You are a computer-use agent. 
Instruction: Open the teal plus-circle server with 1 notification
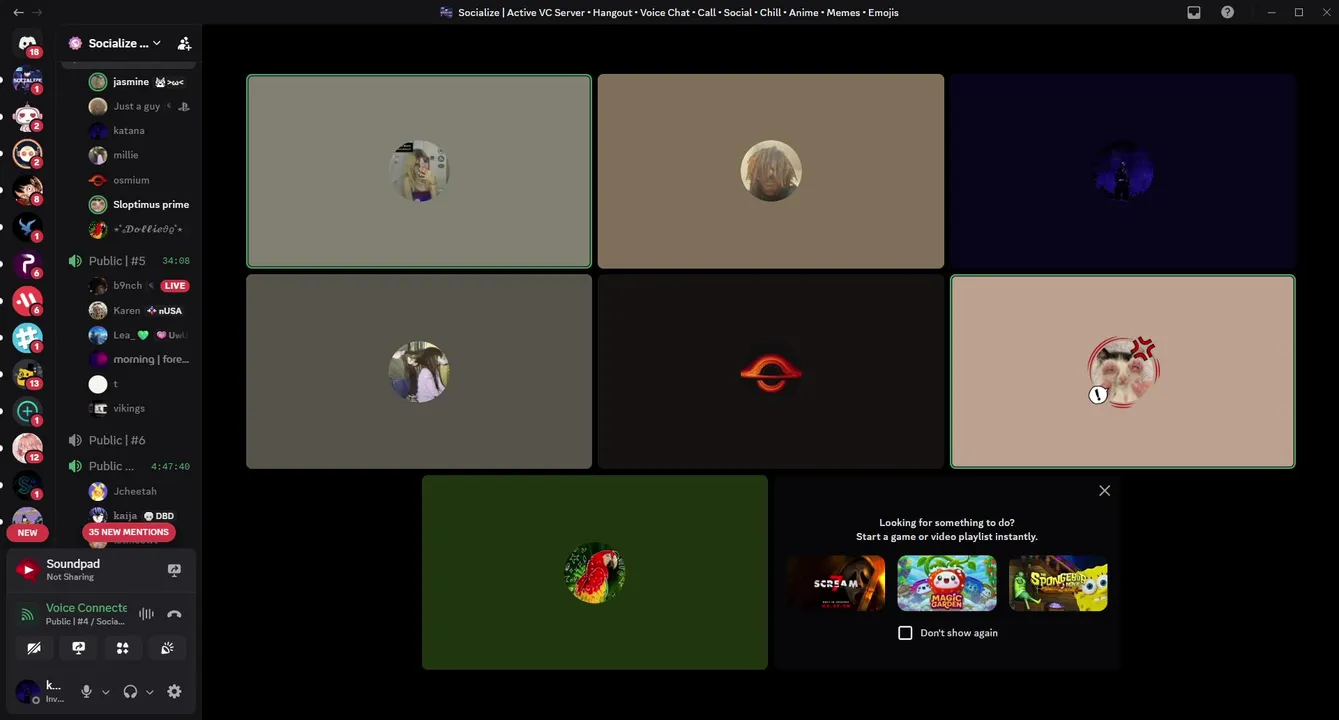click(28, 411)
